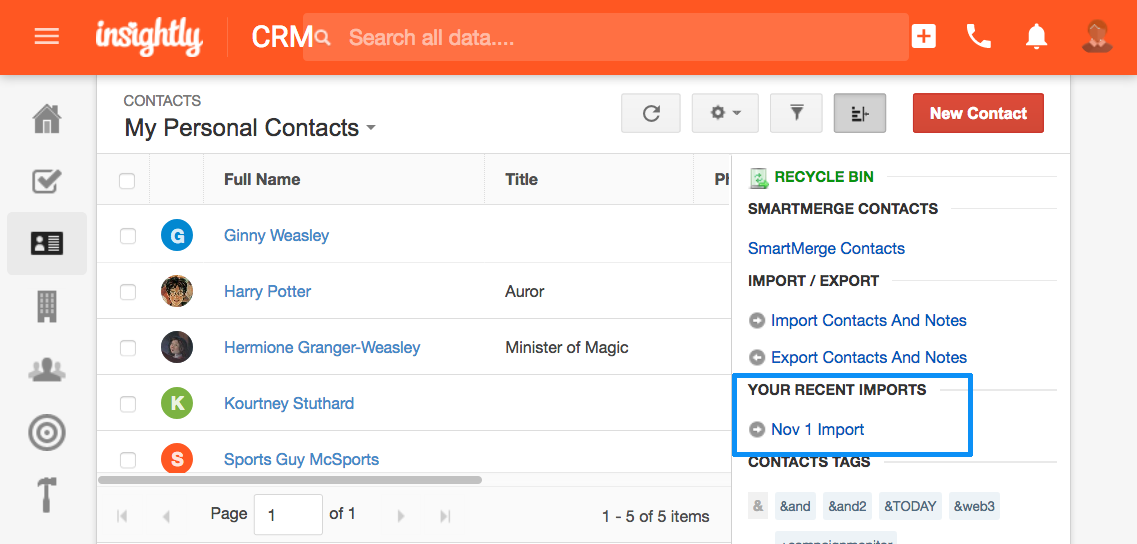Select the Sports Guy McSports row checkbox
Viewport: 1137px width, 544px height.
point(128,460)
